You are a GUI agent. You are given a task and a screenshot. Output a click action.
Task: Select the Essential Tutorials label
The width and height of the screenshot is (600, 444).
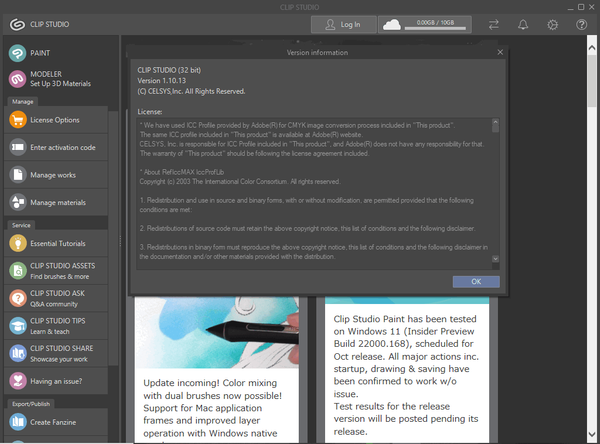(58, 243)
